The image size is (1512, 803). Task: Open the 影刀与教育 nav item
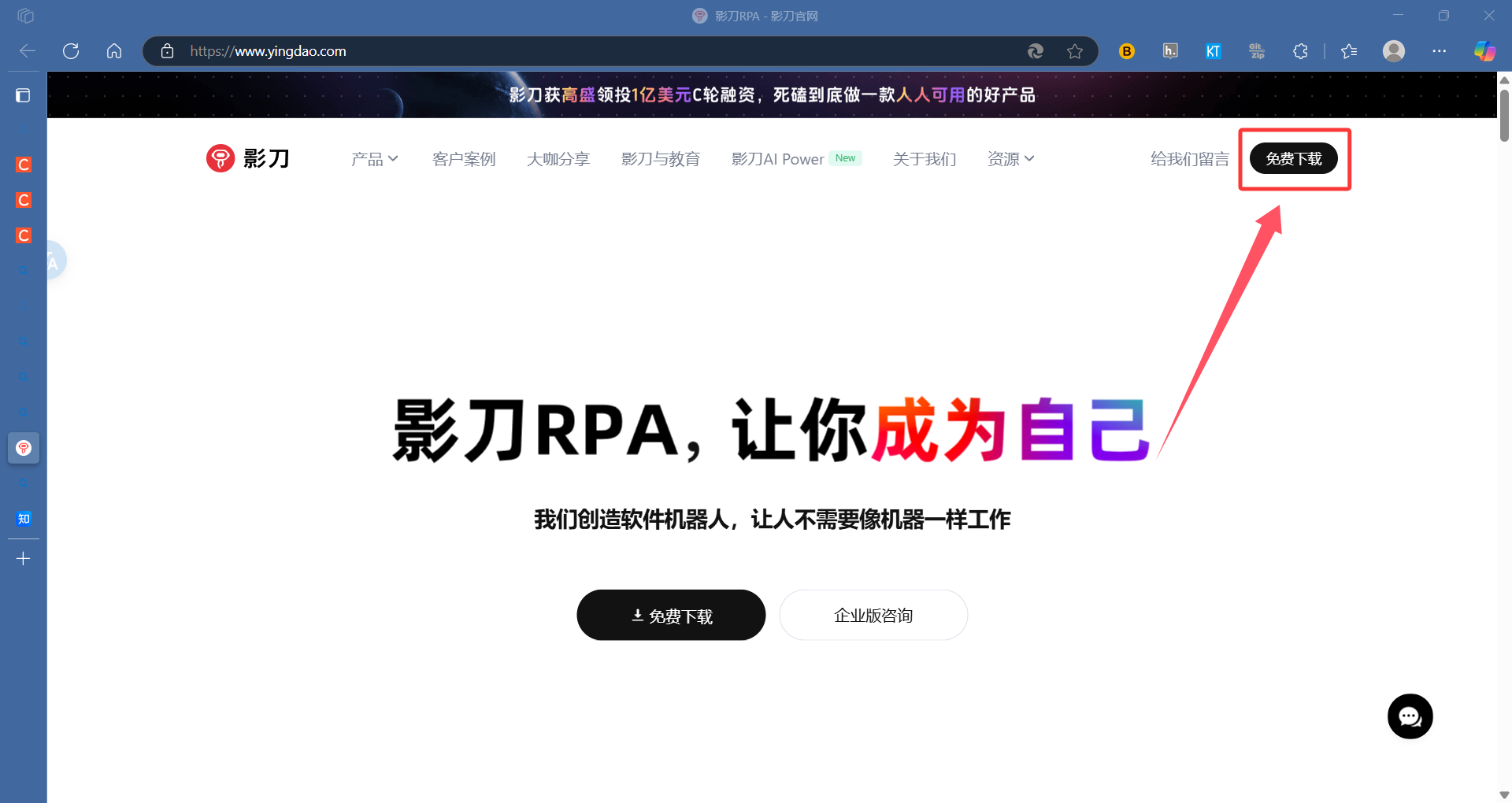click(661, 159)
